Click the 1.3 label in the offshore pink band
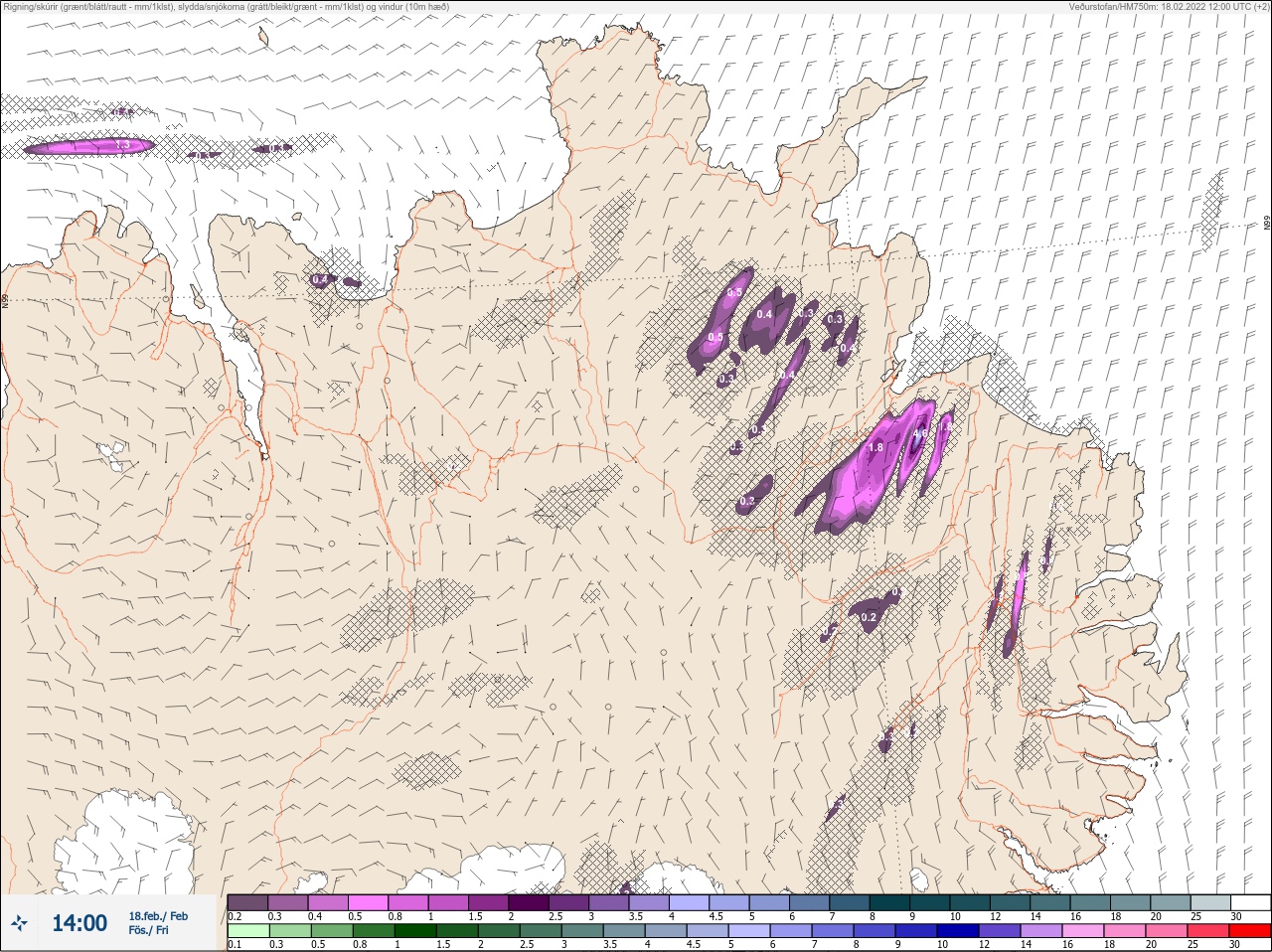1272x952 pixels. (122, 145)
